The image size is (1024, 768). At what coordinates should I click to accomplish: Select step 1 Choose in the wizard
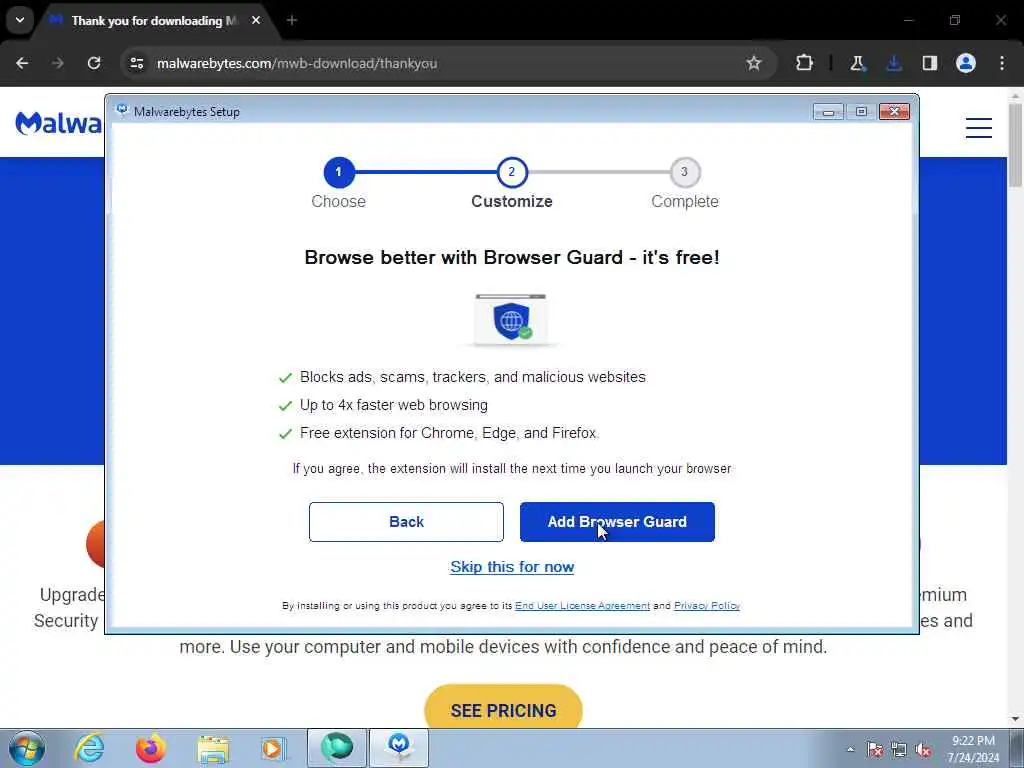coord(338,172)
